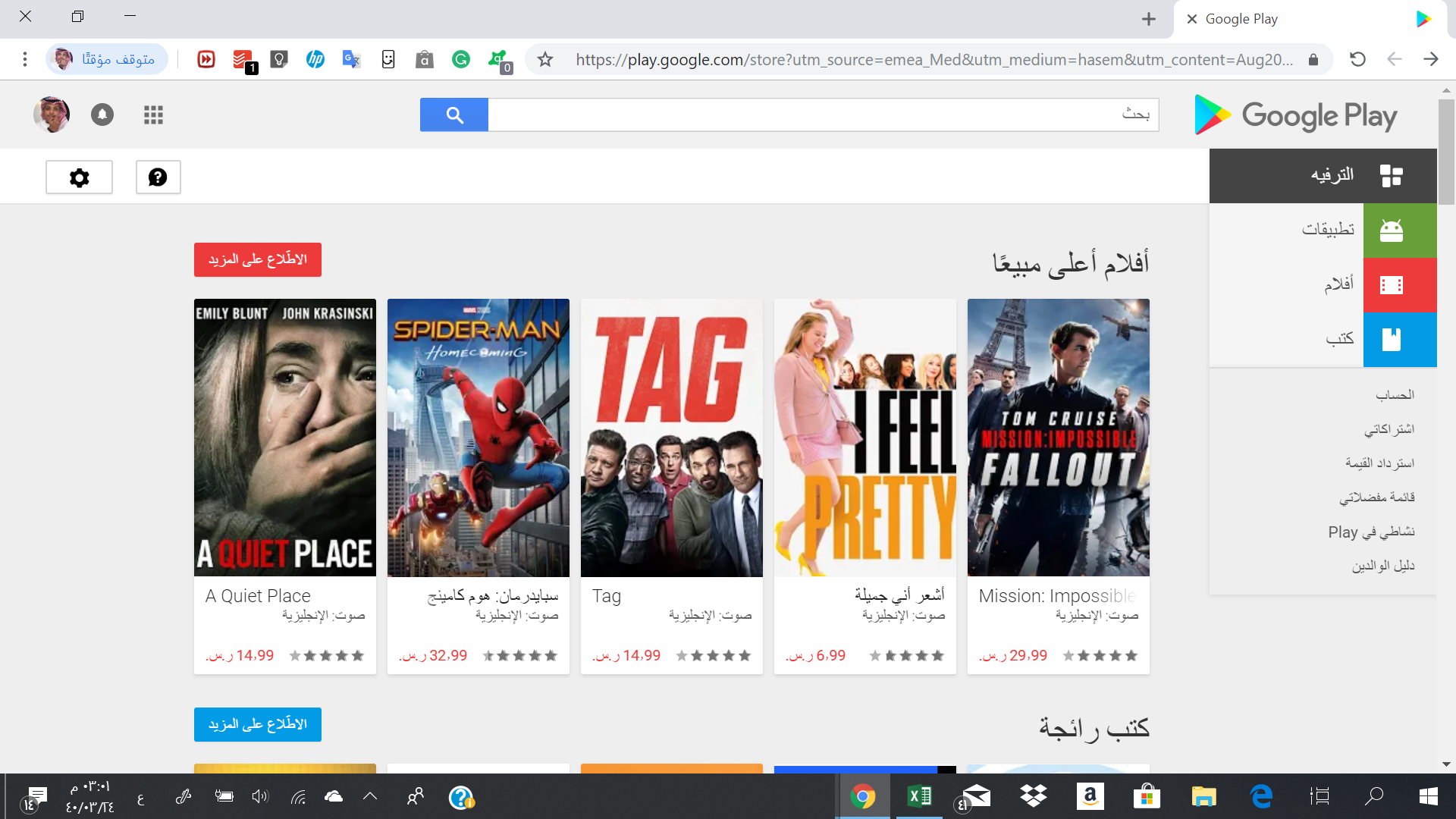Click price 29,99 under Mission: Impossible
Image resolution: width=1456 pixels, height=819 pixels.
point(1013,655)
